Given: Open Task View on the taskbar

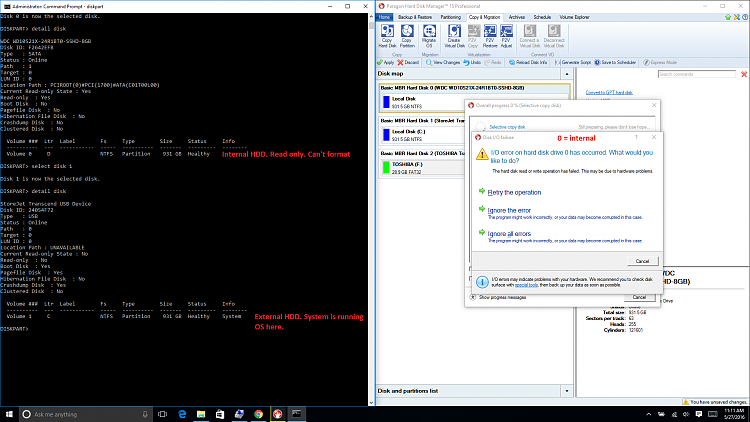Looking at the screenshot, I should (163, 414).
